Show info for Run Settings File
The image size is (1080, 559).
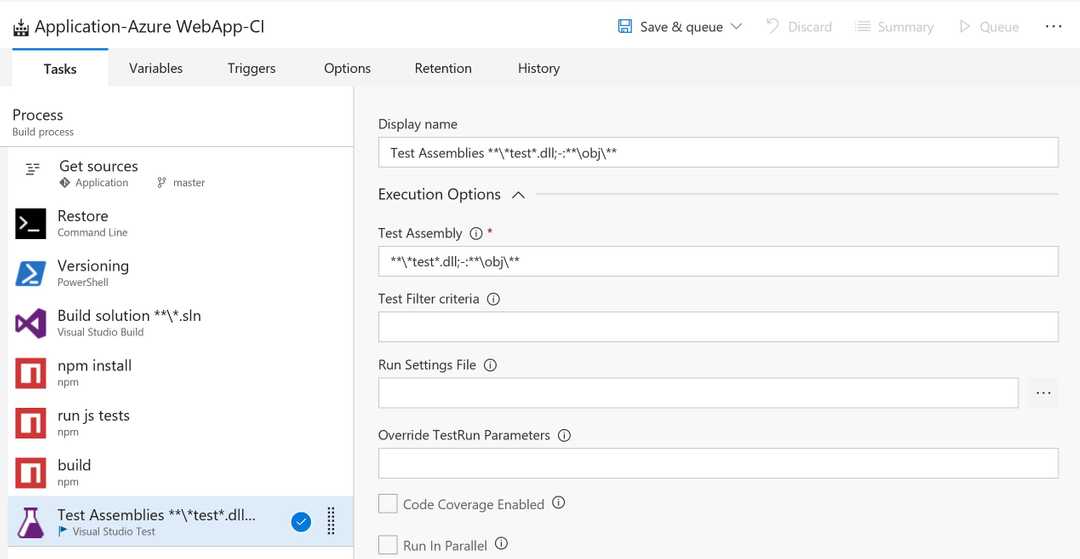[x=490, y=365]
